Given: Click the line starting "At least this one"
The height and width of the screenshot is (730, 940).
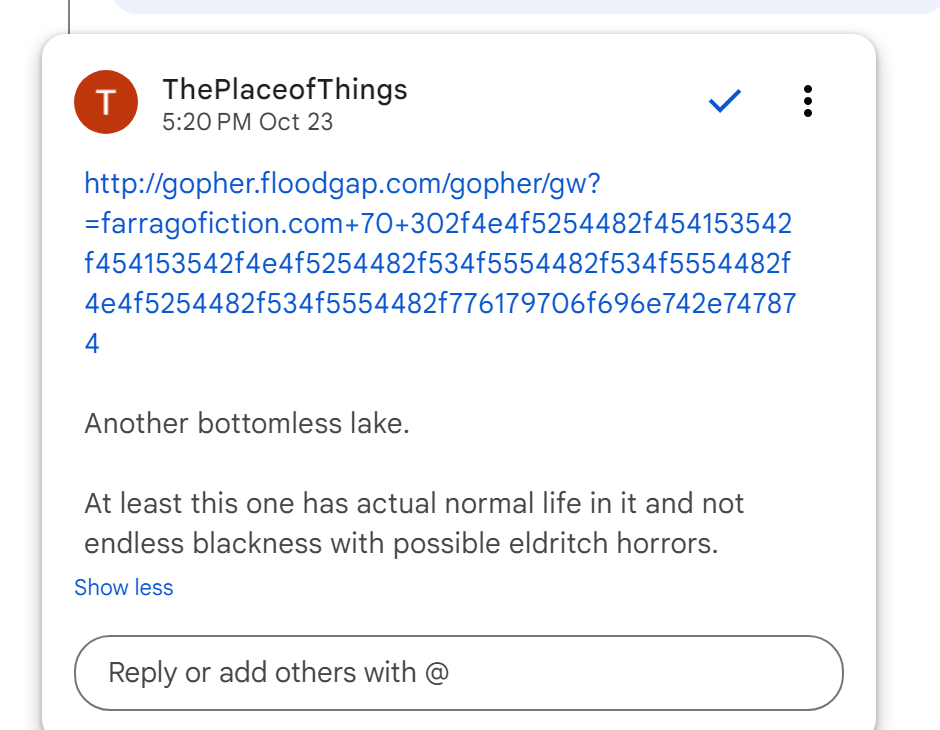Looking at the screenshot, I should [x=414, y=502].
